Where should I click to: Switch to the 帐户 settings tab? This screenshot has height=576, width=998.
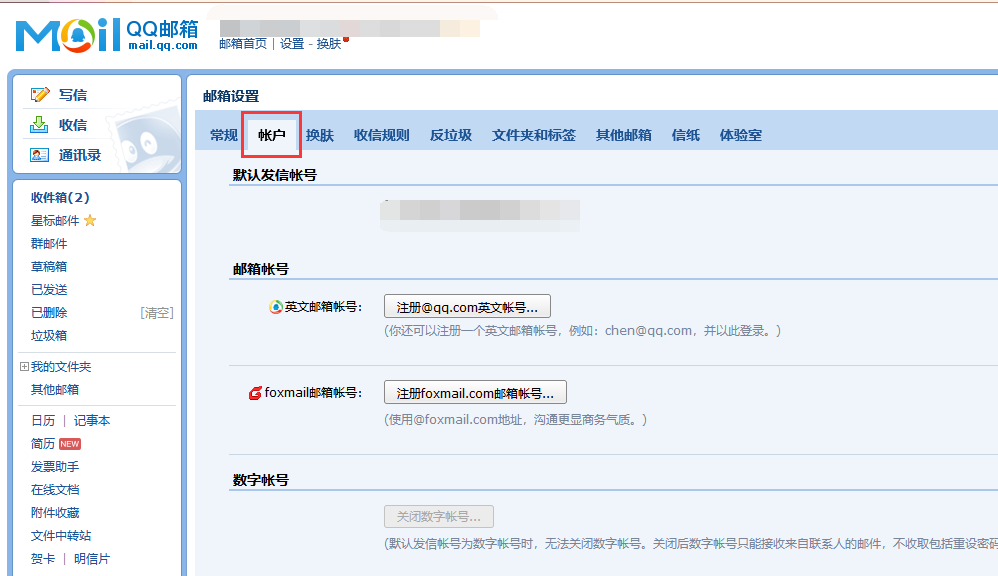tap(268, 132)
